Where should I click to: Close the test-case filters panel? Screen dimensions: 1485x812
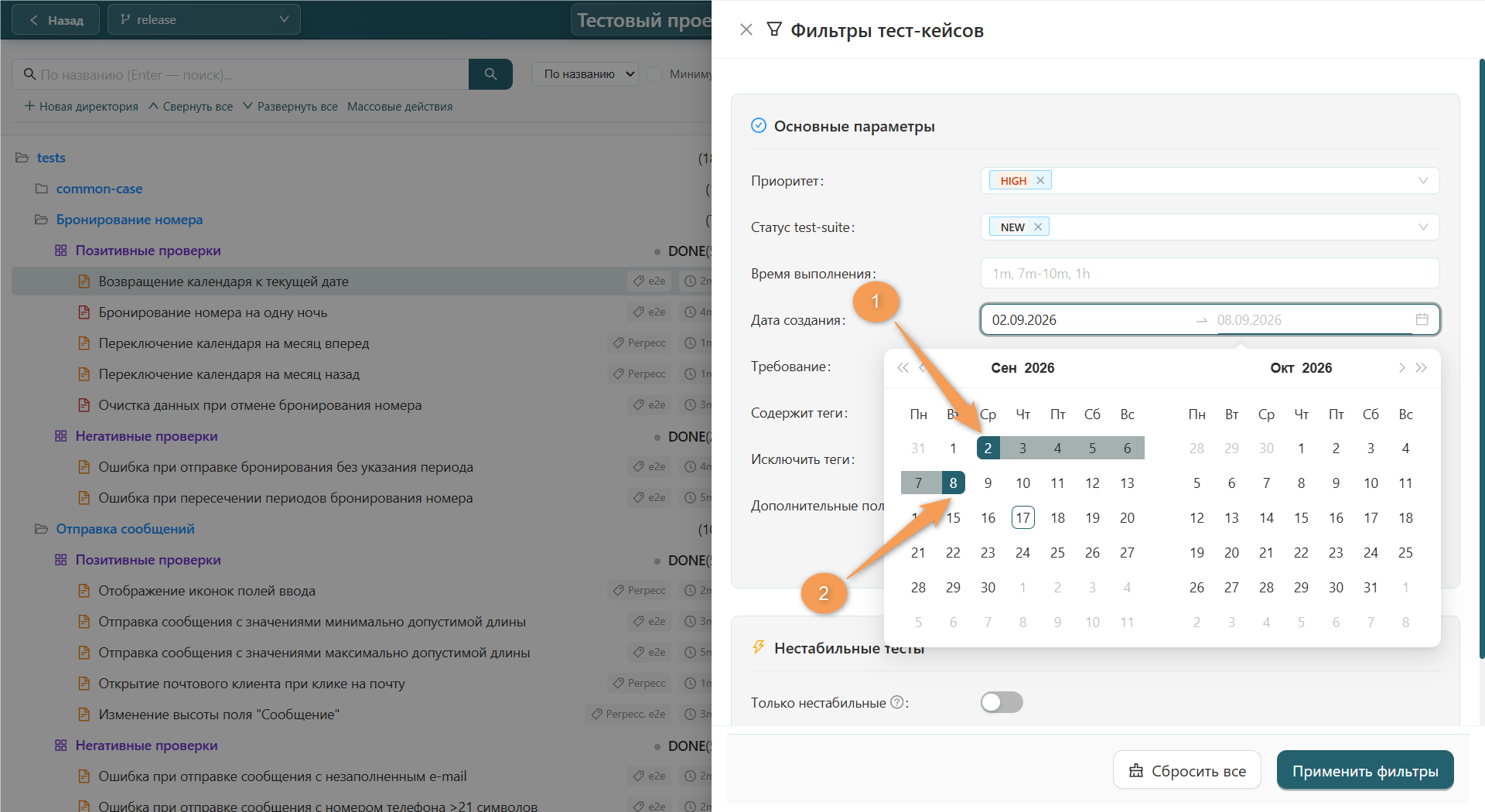746,29
